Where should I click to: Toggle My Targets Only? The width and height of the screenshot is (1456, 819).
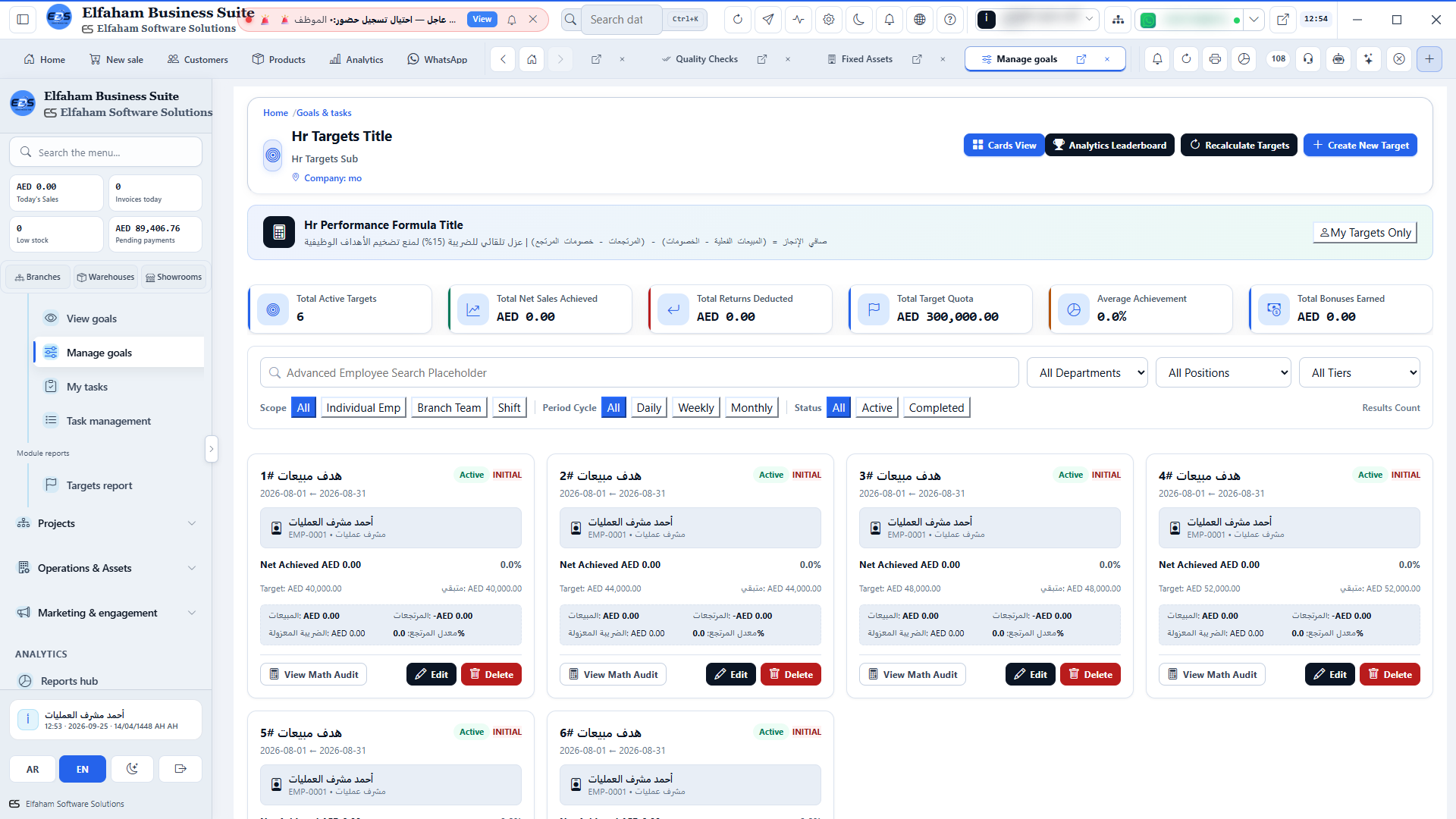(1365, 233)
